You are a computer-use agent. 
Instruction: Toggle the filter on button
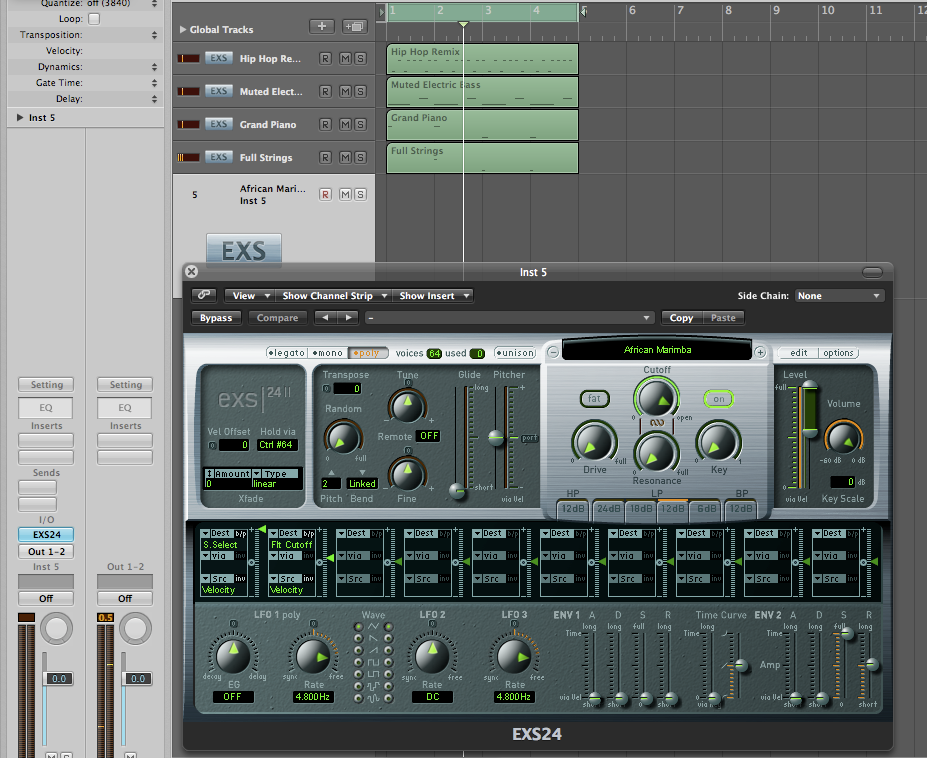coord(718,399)
